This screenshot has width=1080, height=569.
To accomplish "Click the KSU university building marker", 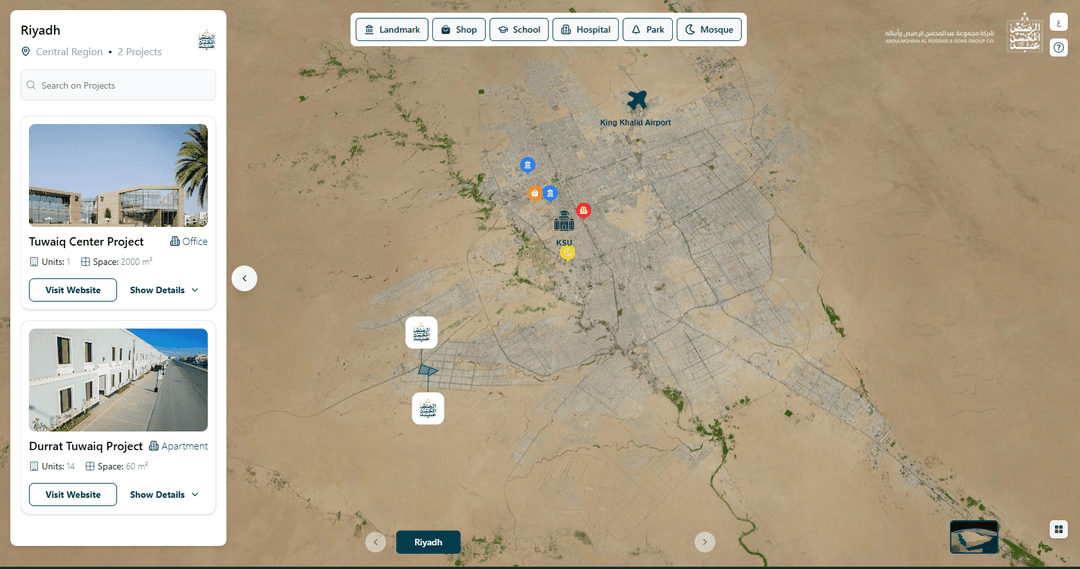I will point(564,221).
